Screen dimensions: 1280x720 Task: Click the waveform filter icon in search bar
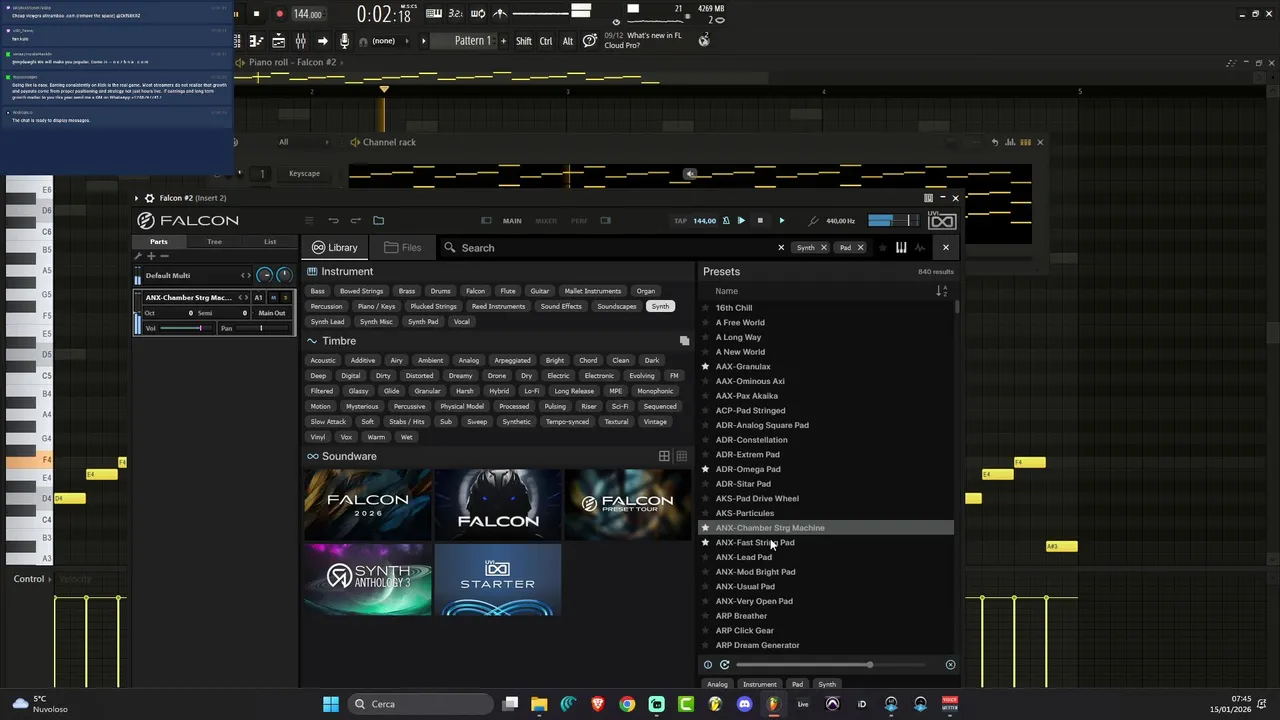click(920, 247)
